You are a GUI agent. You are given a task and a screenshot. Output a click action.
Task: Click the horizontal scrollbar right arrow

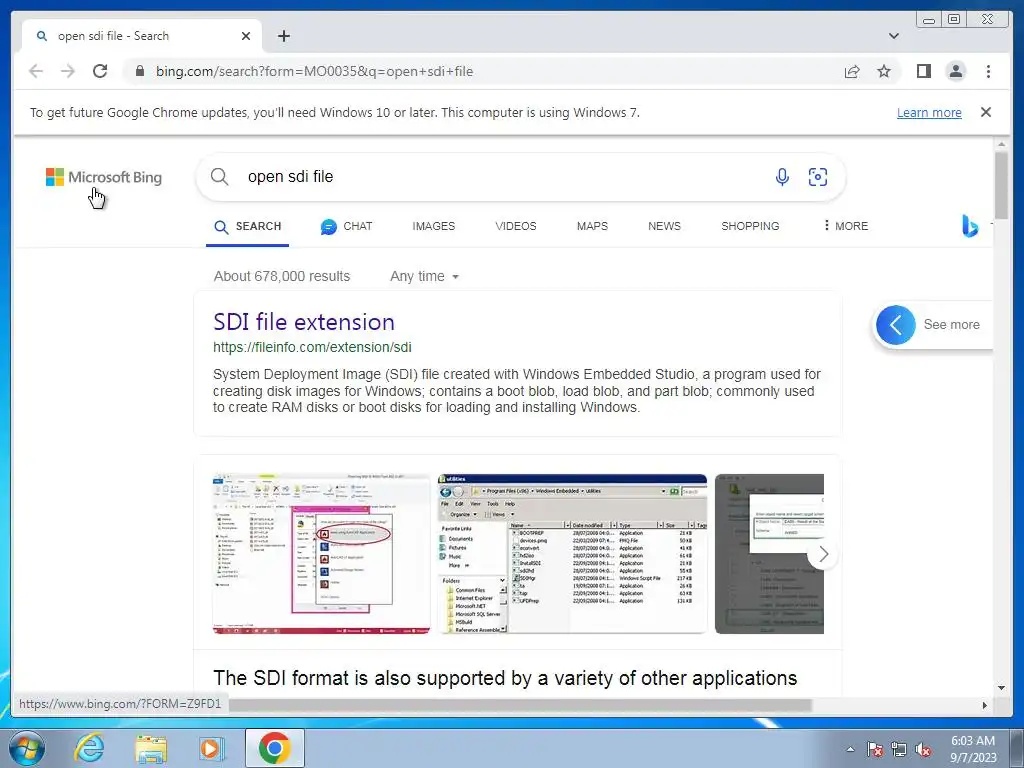(x=985, y=705)
